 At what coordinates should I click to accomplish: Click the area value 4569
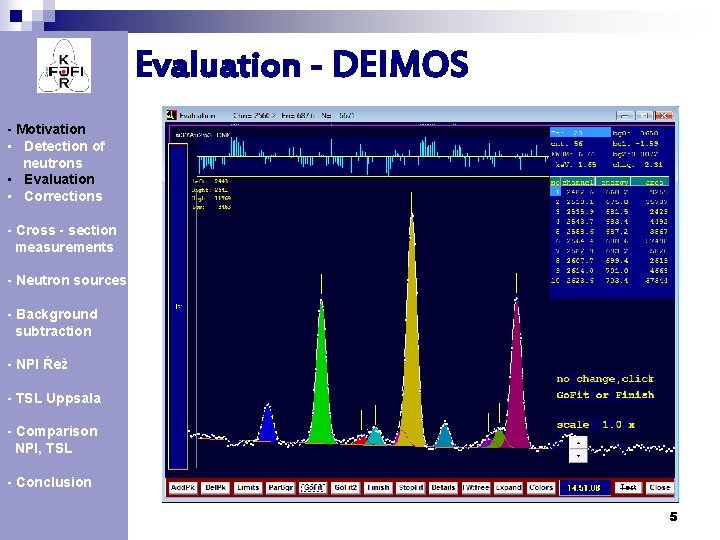coord(658,270)
